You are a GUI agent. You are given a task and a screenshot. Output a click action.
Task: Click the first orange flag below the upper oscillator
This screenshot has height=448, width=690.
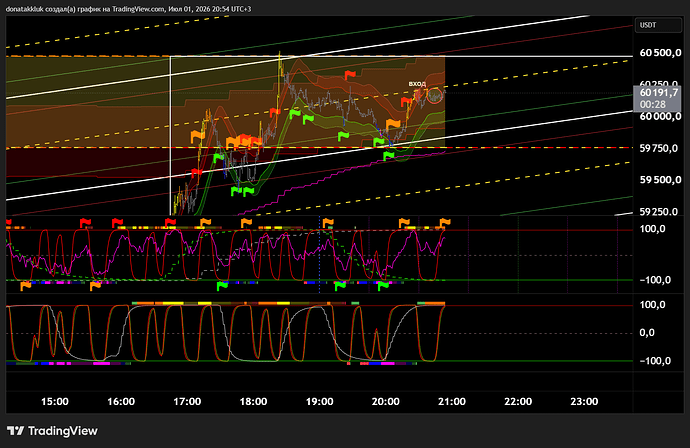tap(26, 286)
